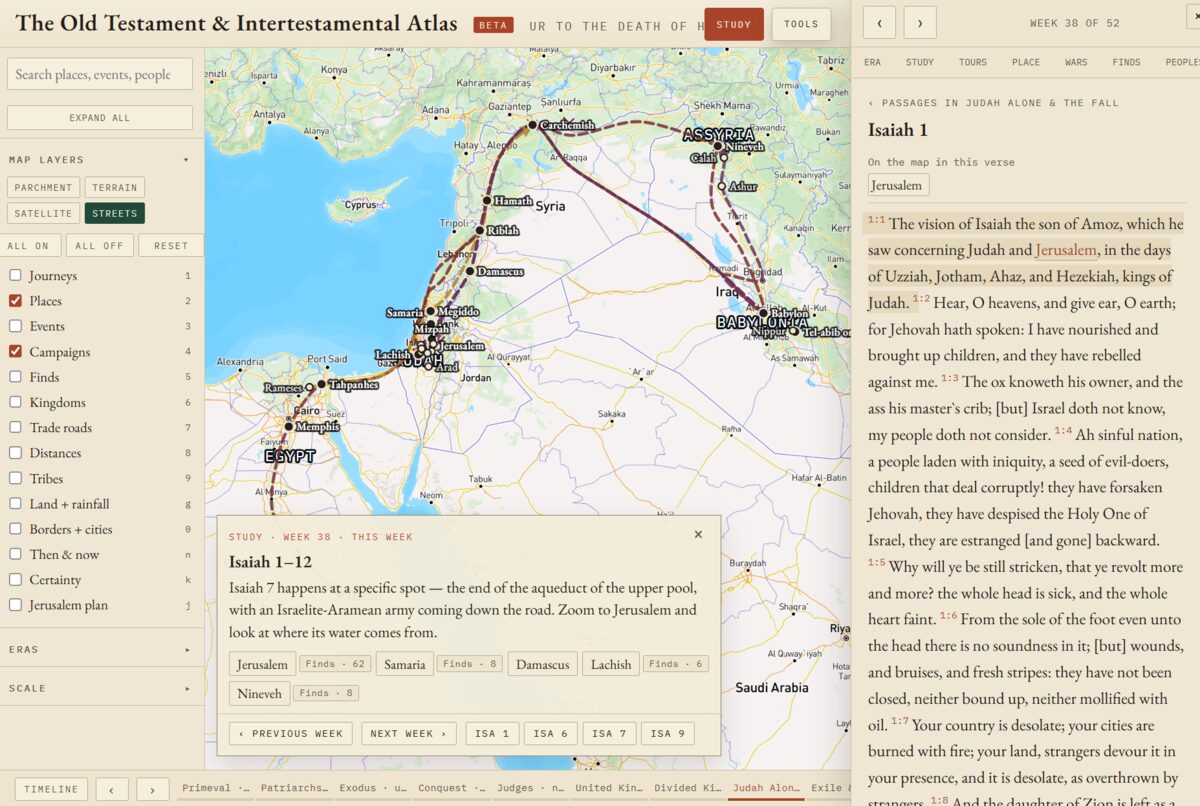Image resolution: width=1200 pixels, height=806 pixels.
Task: Click the Damascus map marker
Action: pyautogui.click(x=469, y=271)
